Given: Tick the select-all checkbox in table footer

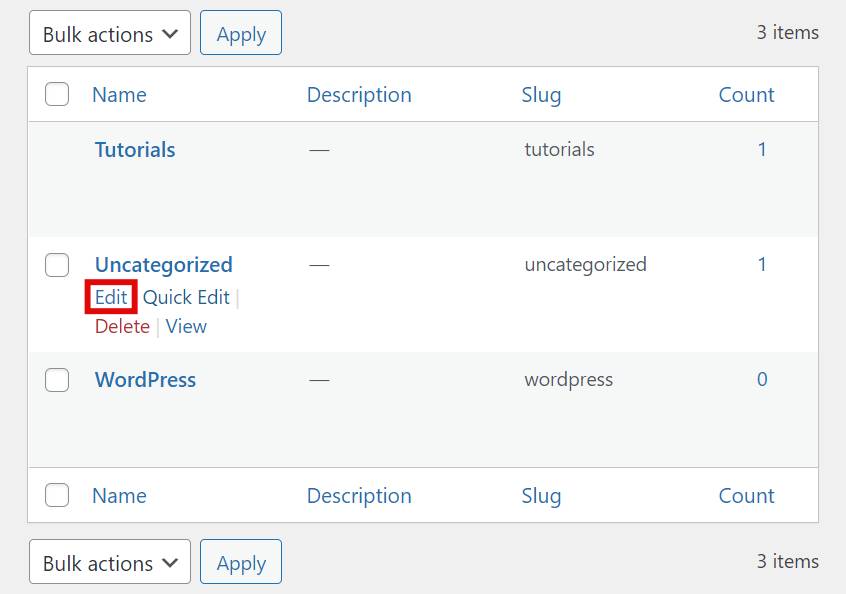Looking at the screenshot, I should click(x=57, y=495).
